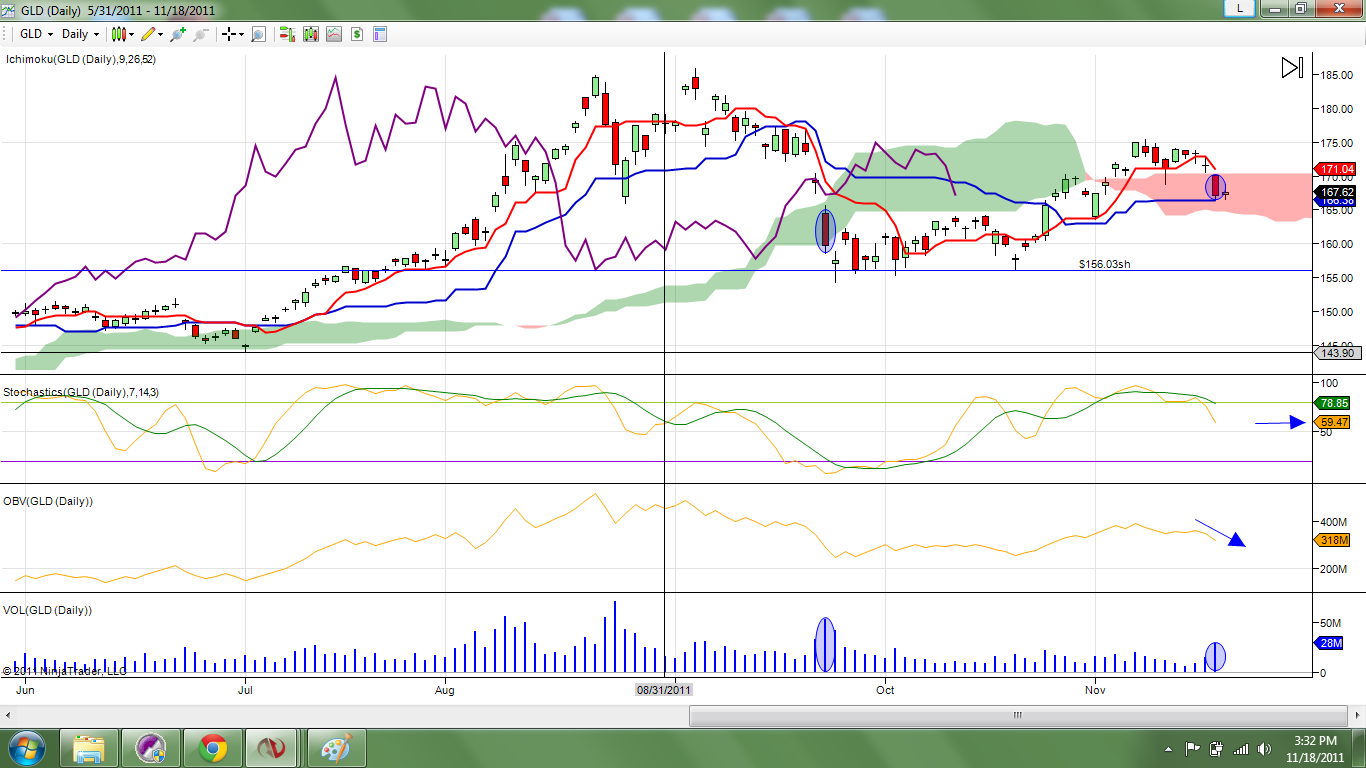This screenshot has height=768, width=1366.
Task: Select the Stochastics(GLD (Daily),7,14,3) label
Action: tap(81, 392)
